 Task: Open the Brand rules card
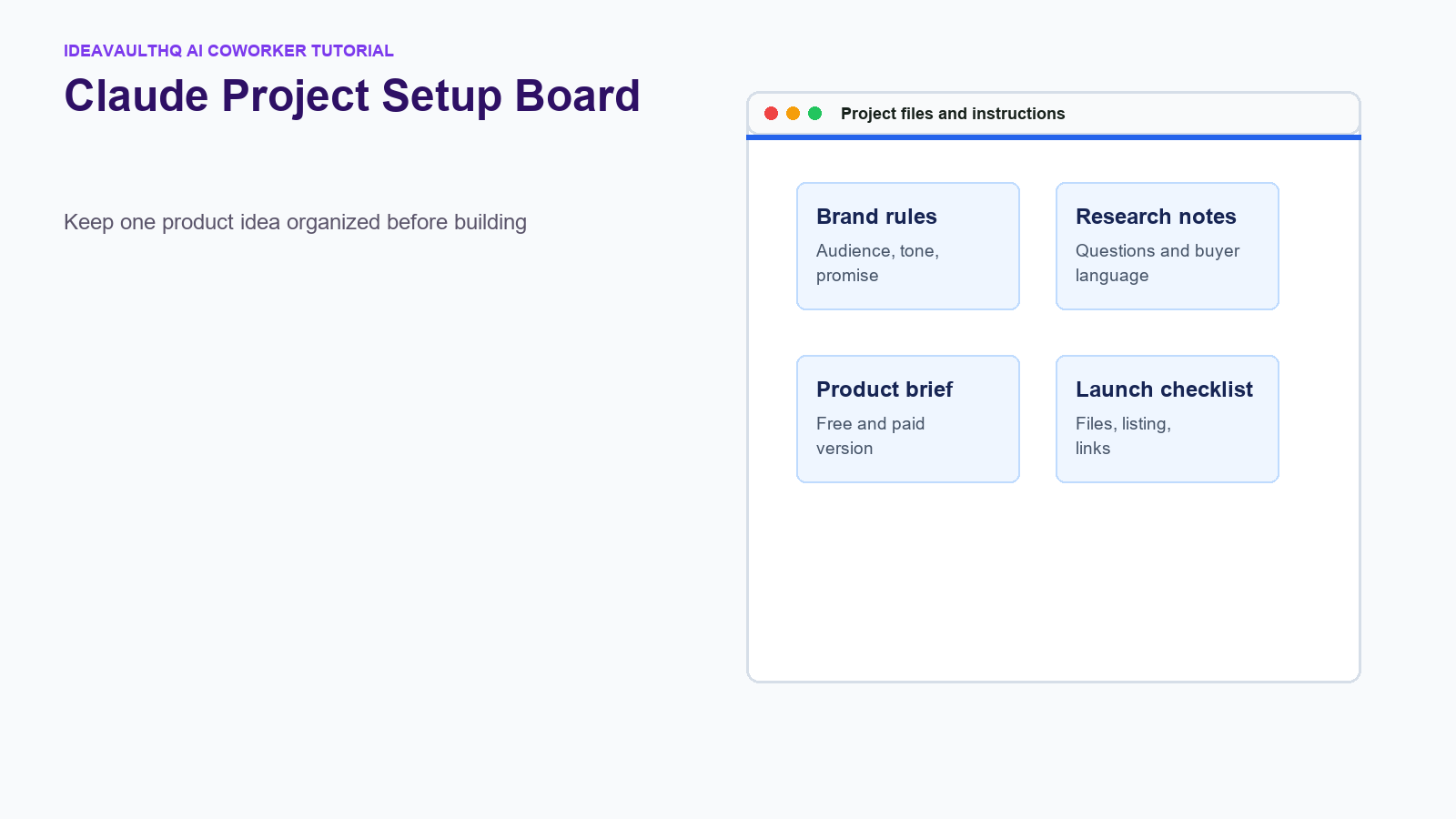coord(908,246)
